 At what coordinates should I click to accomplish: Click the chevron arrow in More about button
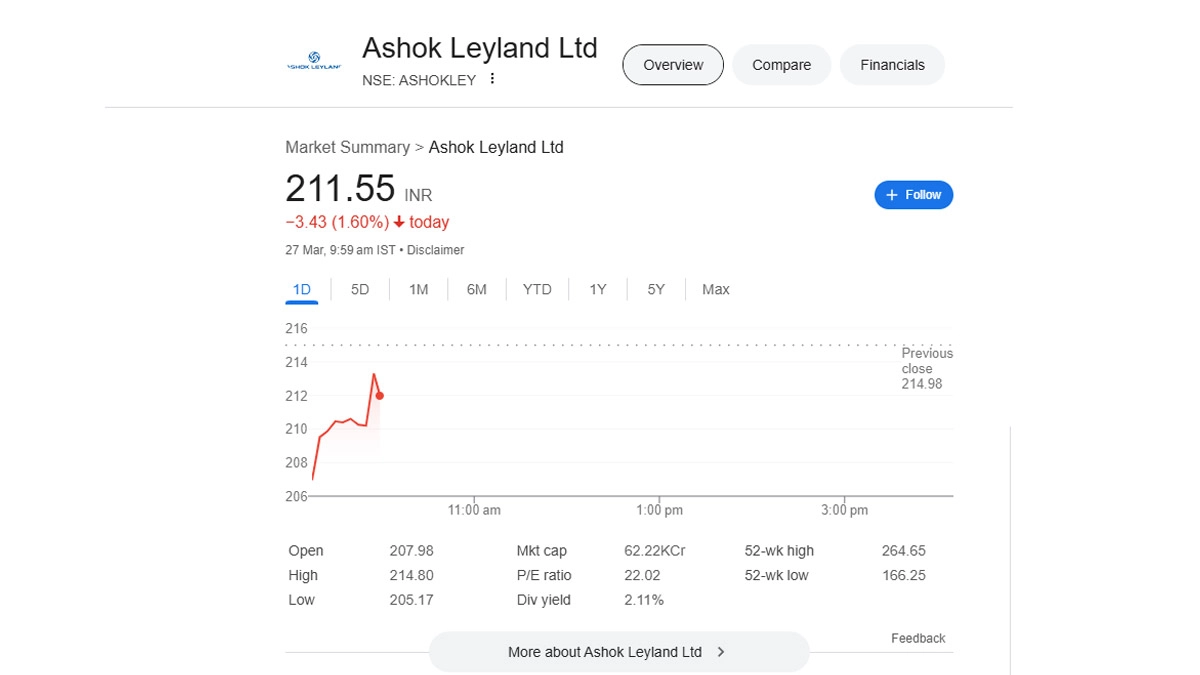pyautogui.click(x=721, y=652)
